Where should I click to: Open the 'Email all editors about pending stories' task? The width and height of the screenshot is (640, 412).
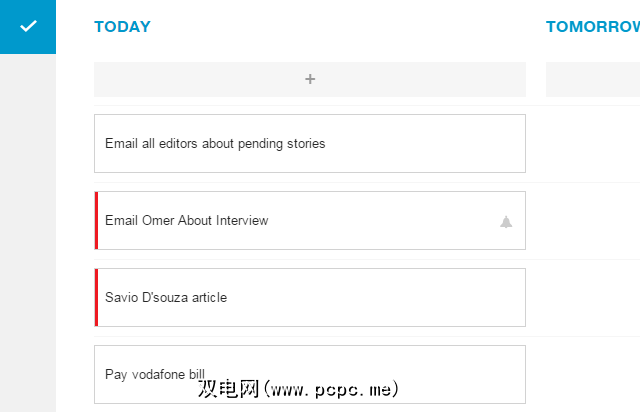215,143
